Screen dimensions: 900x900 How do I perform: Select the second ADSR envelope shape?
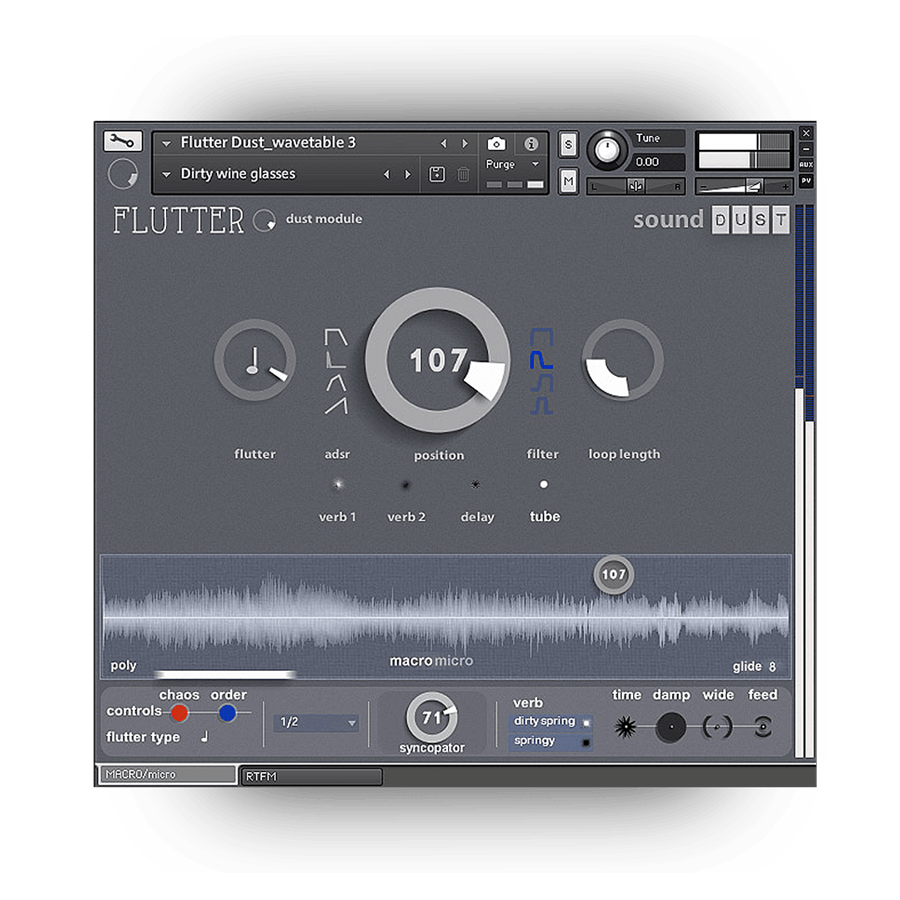336,360
